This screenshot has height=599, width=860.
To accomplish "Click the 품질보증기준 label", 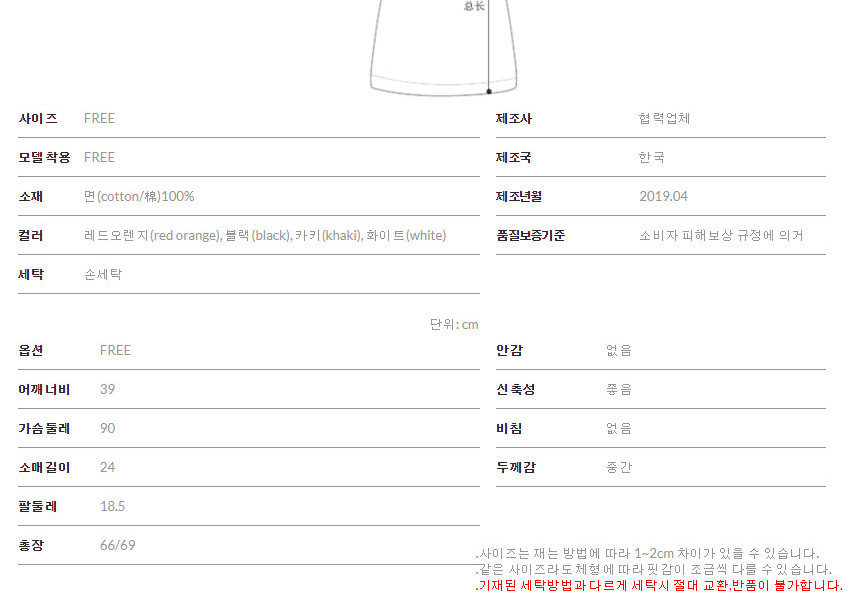I will pos(530,235).
